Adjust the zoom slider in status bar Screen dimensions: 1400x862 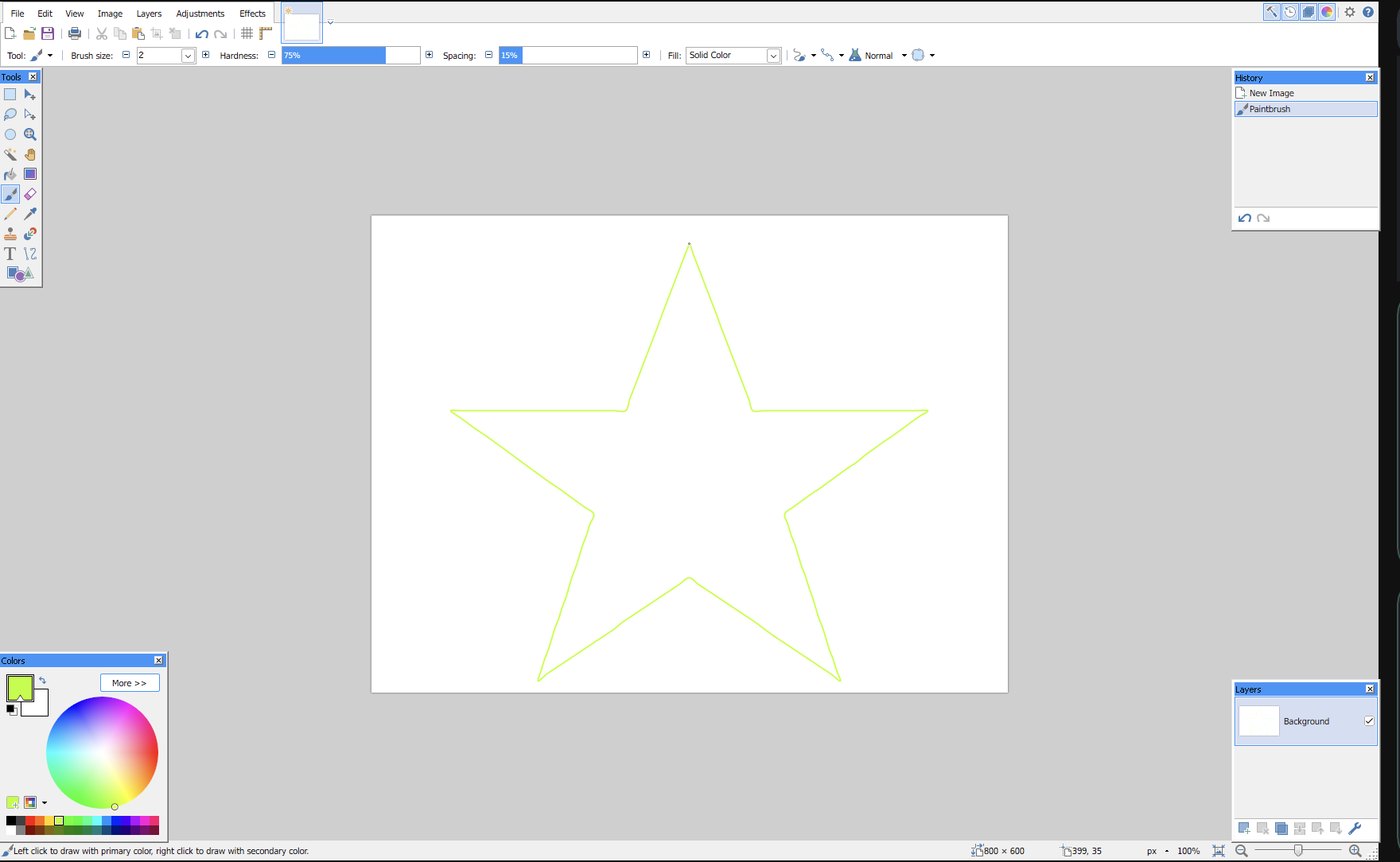point(1298,851)
